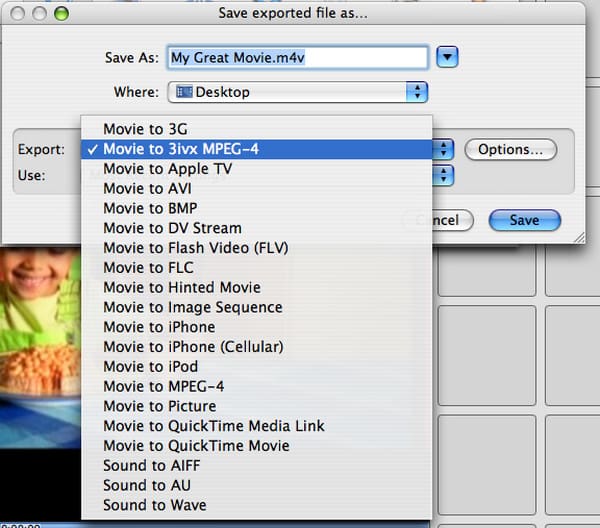Select Movie to 3G export option
600x528 pixels.
pos(145,129)
